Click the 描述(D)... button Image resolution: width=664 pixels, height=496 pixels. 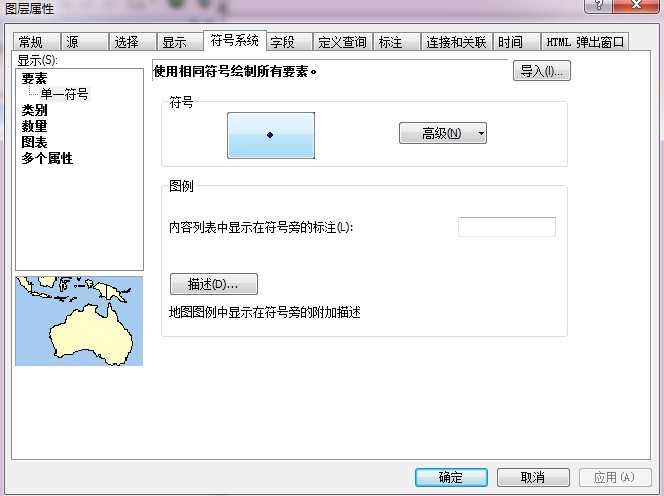[x=214, y=284]
